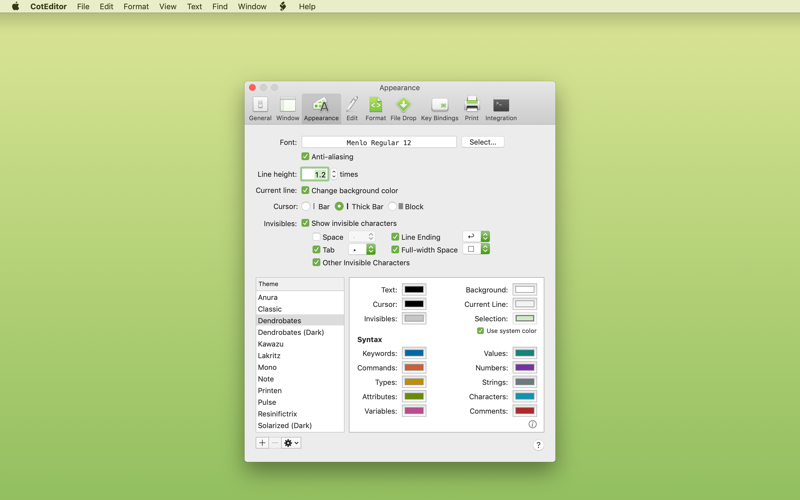Select the Bar cursor option
The height and width of the screenshot is (500, 800).
click(306, 207)
